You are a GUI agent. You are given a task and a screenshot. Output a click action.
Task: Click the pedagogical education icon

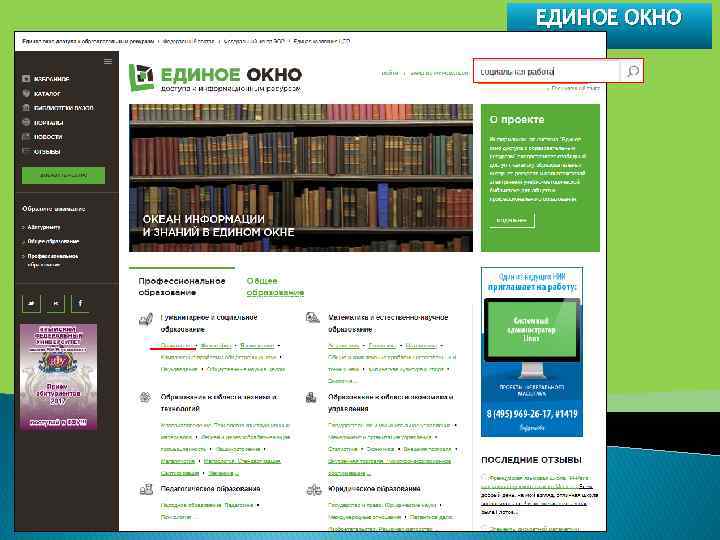(x=146, y=489)
